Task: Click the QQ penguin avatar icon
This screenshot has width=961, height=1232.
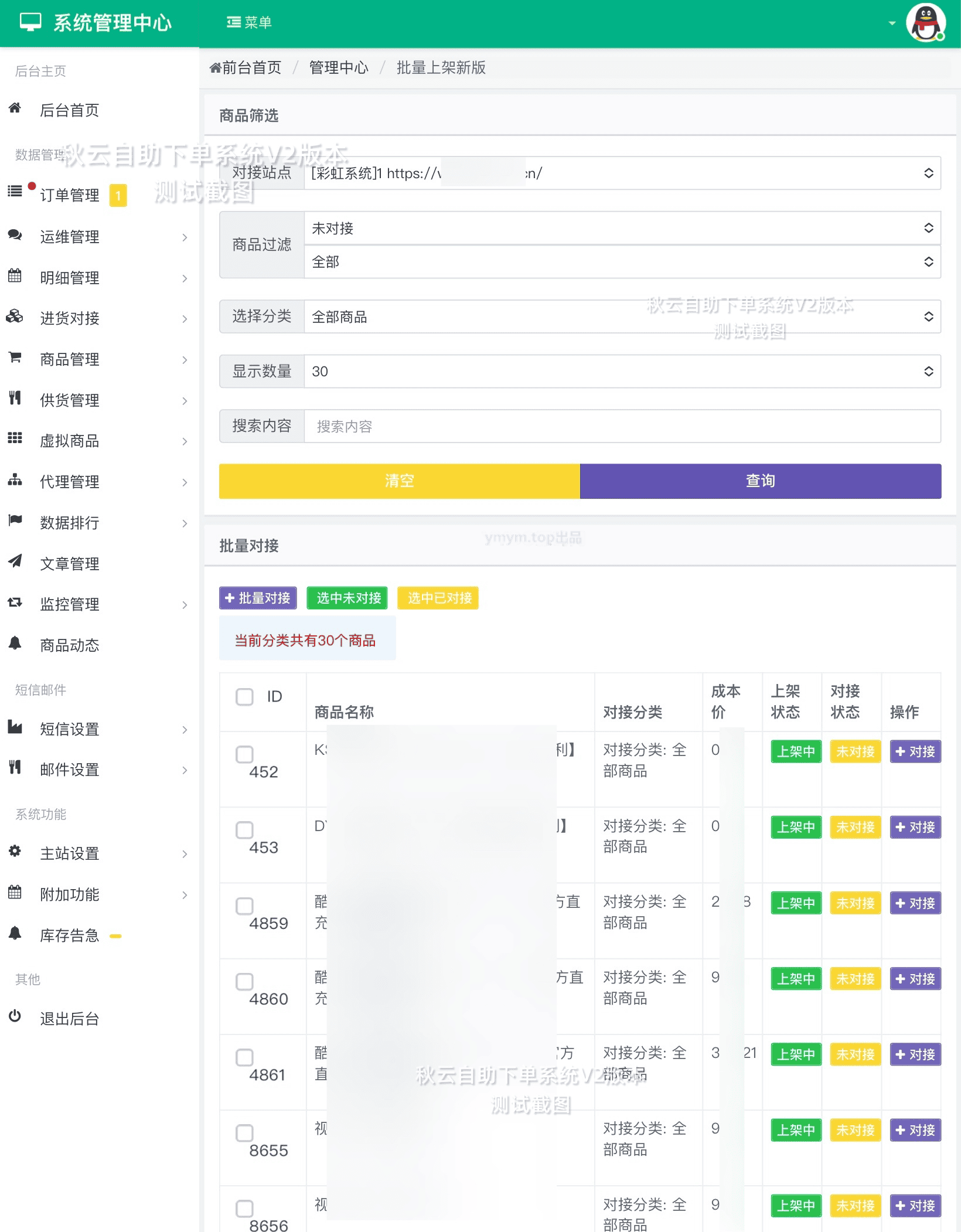Action: coord(925,23)
